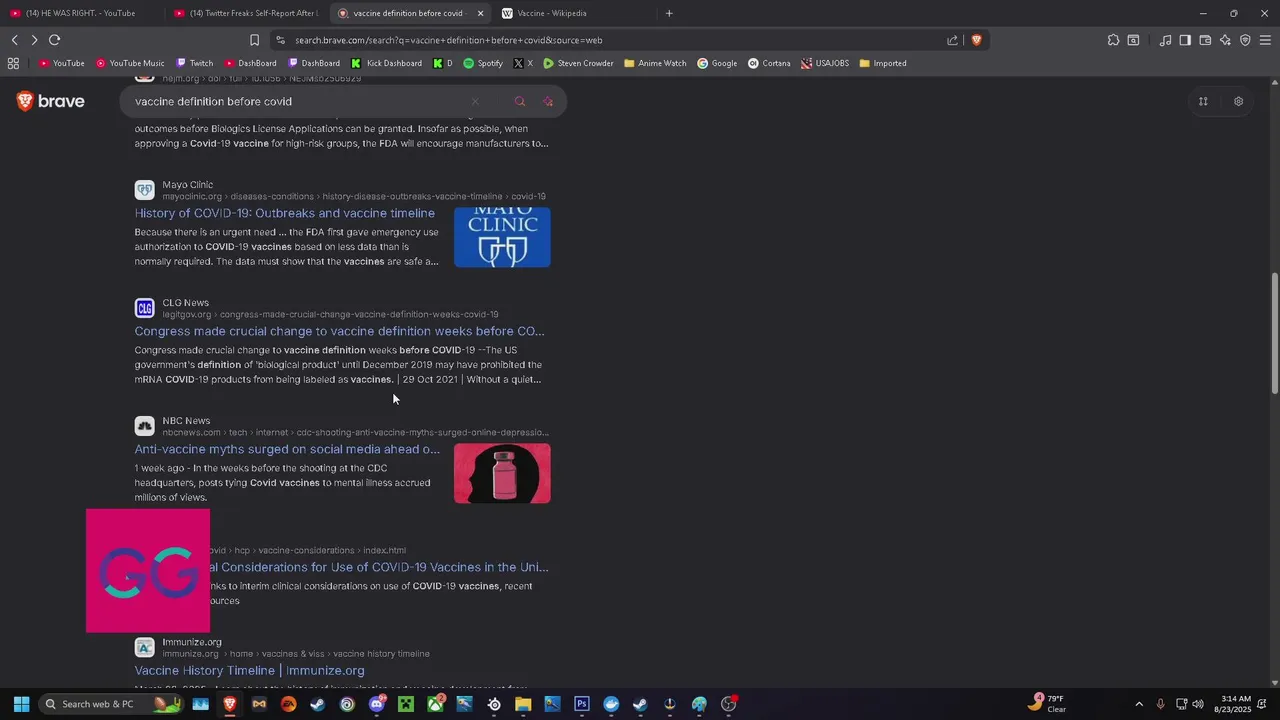Image resolution: width=1280 pixels, height=720 pixels.
Task: Clear the search query with X
Action: pos(475,101)
